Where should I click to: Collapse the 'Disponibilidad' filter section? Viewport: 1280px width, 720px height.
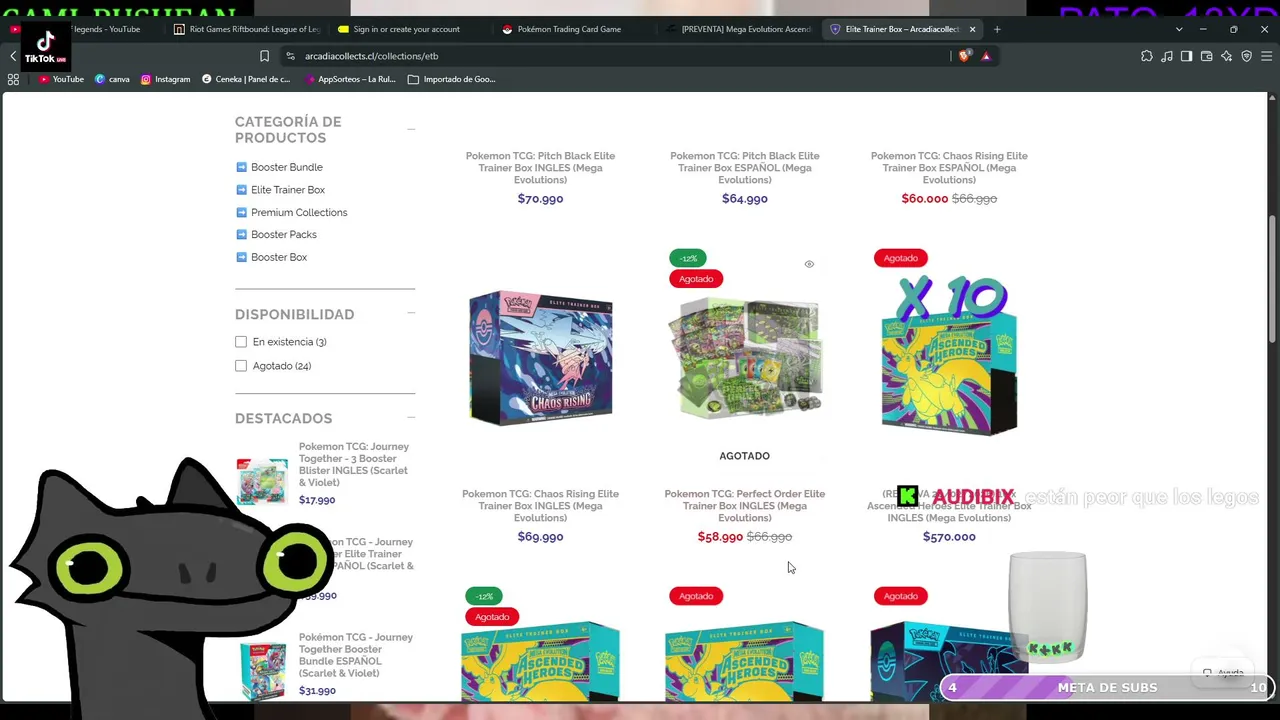pyautogui.click(x=411, y=313)
